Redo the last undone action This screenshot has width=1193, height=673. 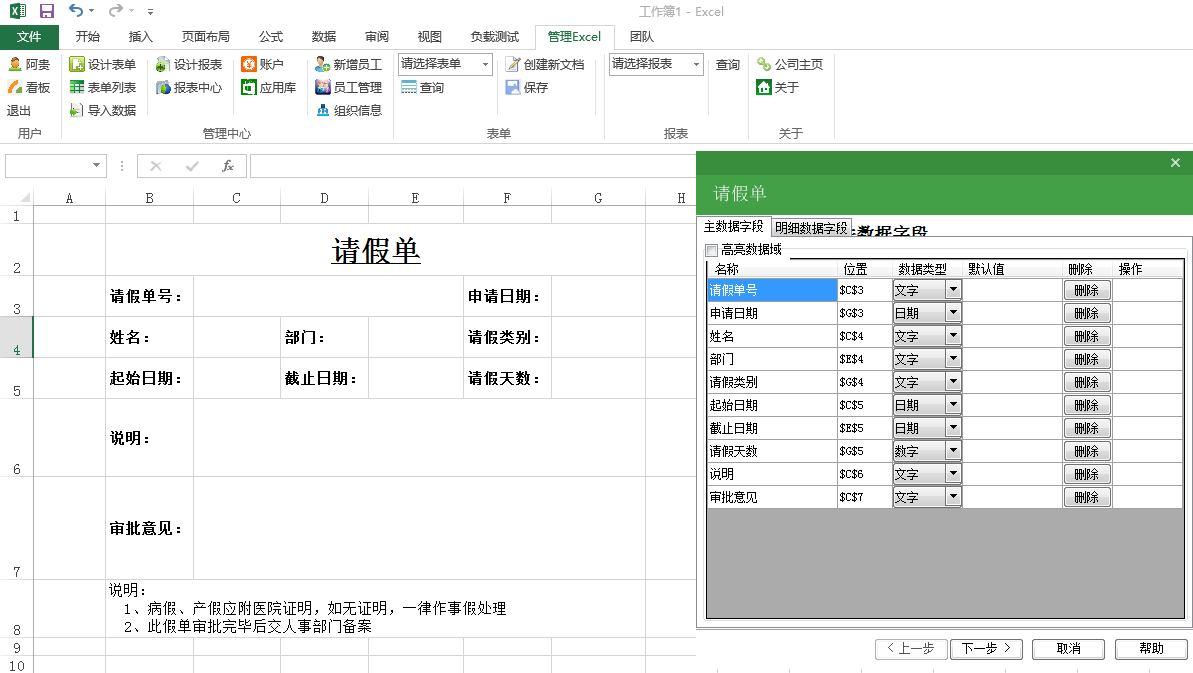(x=116, y=11)
